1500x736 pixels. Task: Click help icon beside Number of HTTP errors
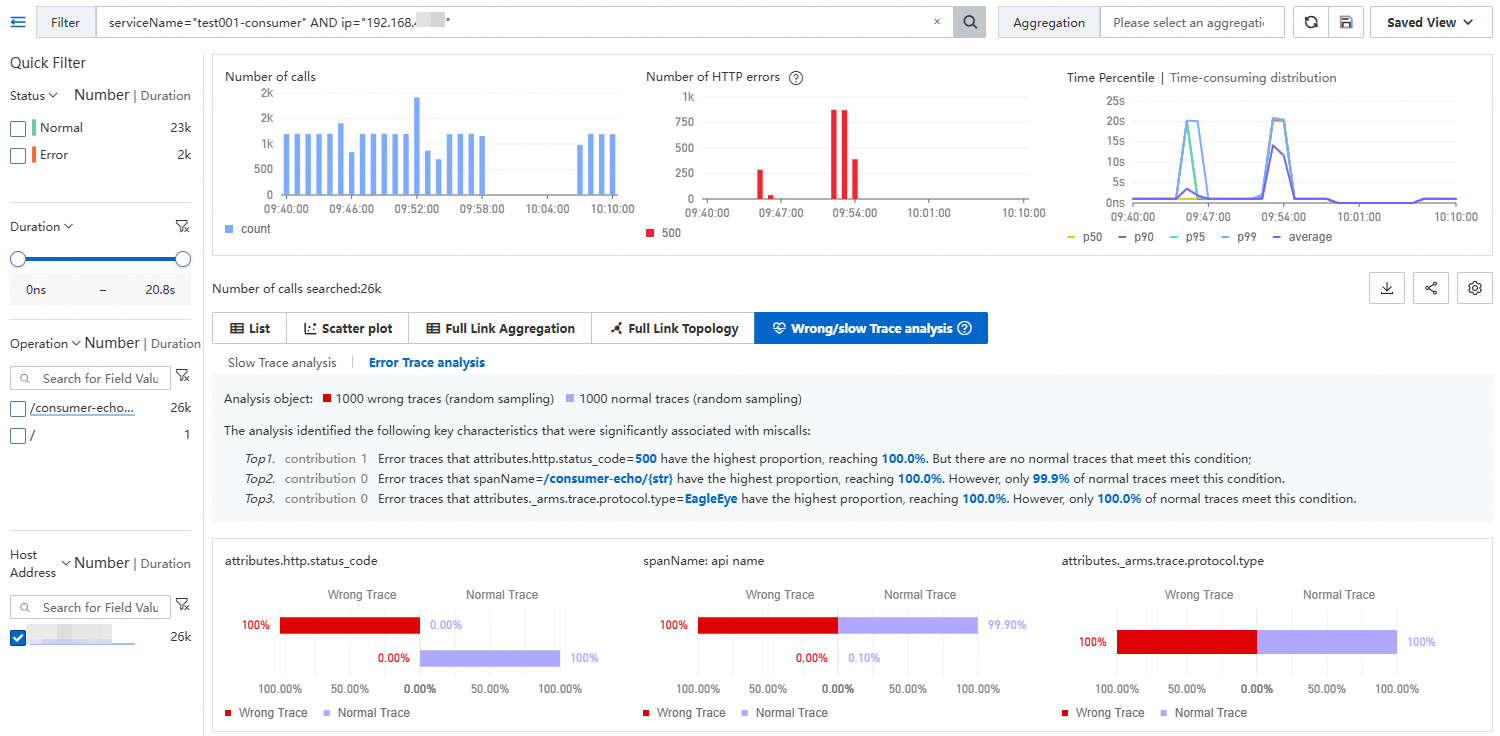(796, 78)
